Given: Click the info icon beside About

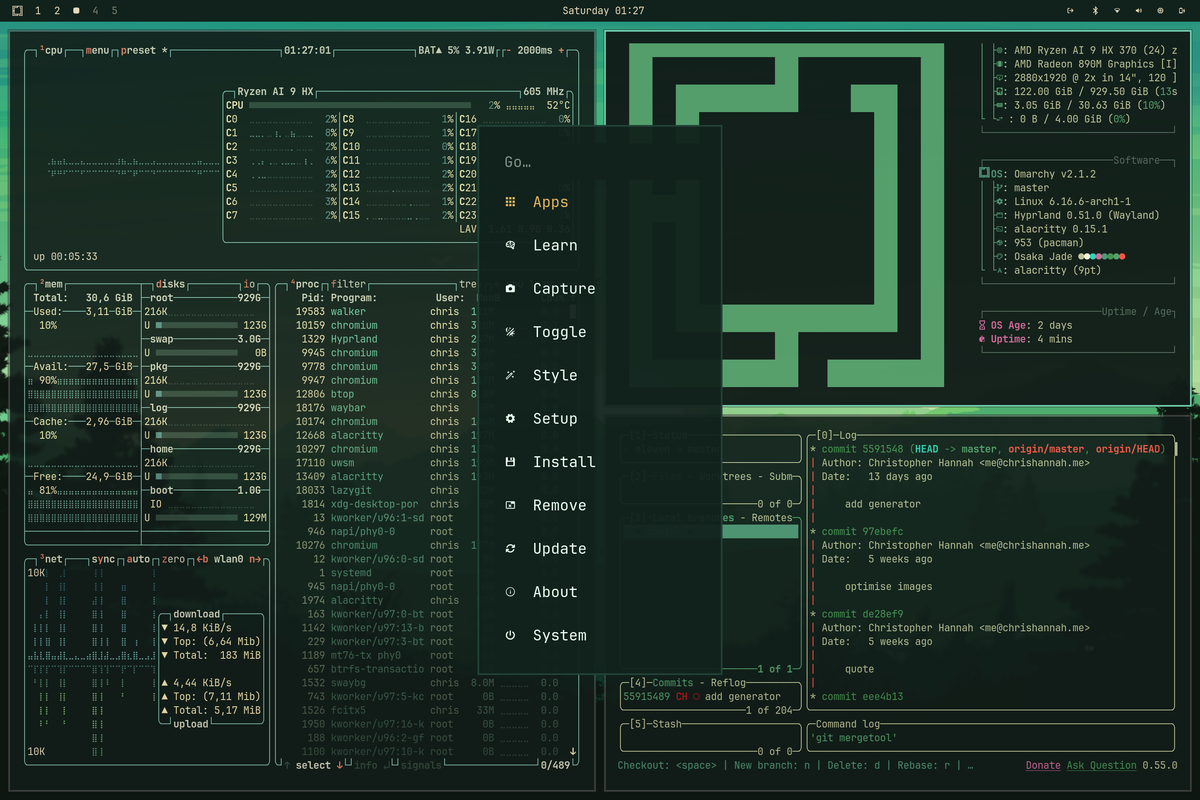Looking at the screenshot, I should coord(510,592).
